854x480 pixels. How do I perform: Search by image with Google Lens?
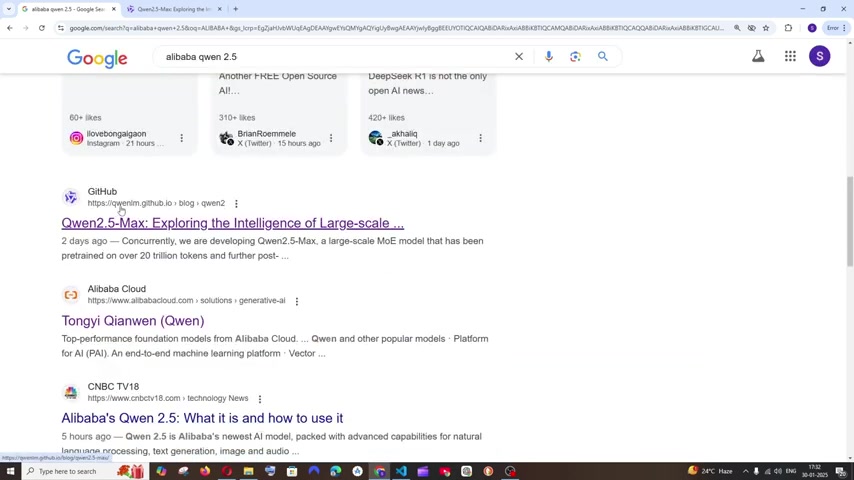click(x=575, y=56)
